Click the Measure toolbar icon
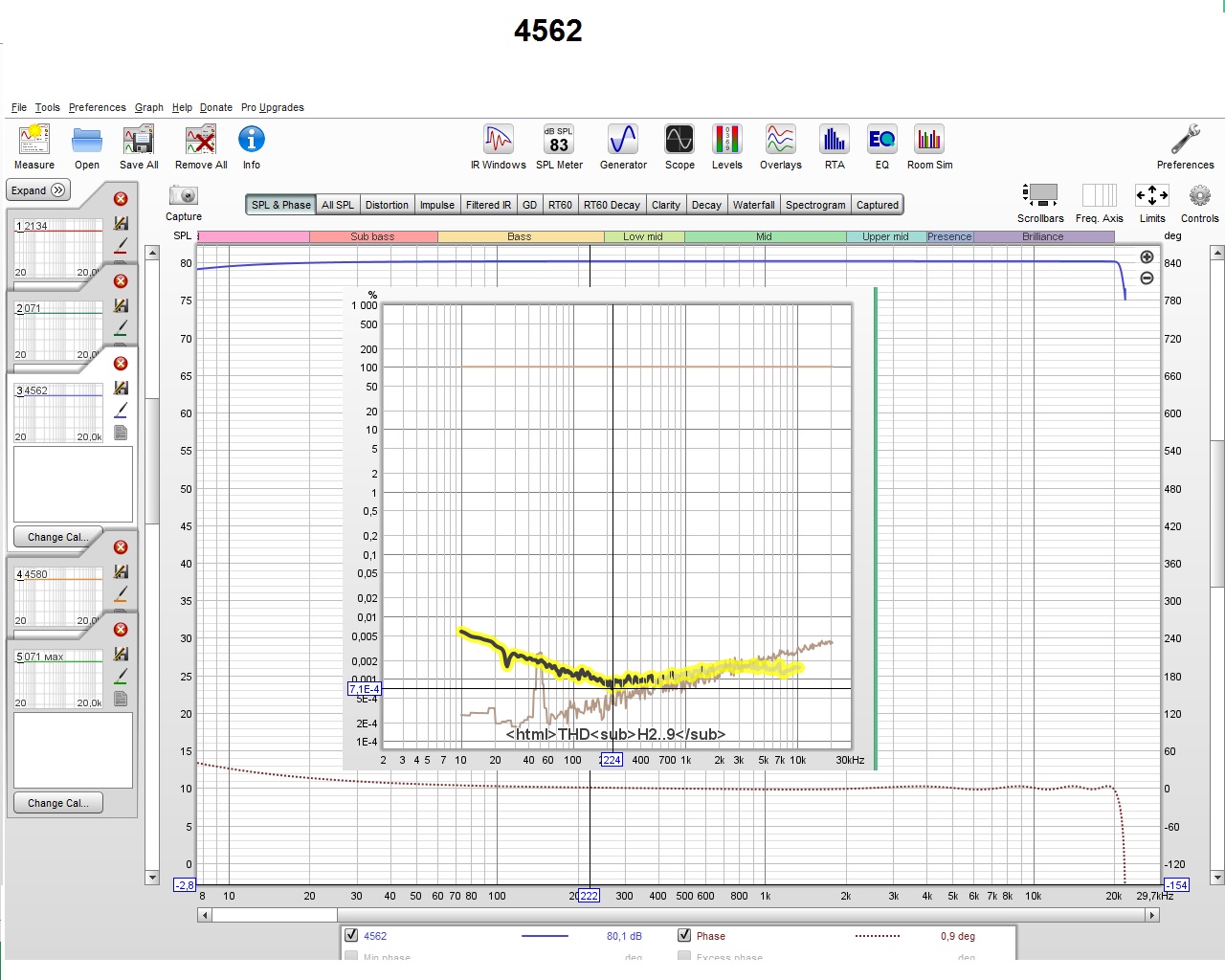Screen dimensions: 1225x980 pos(34,140)
